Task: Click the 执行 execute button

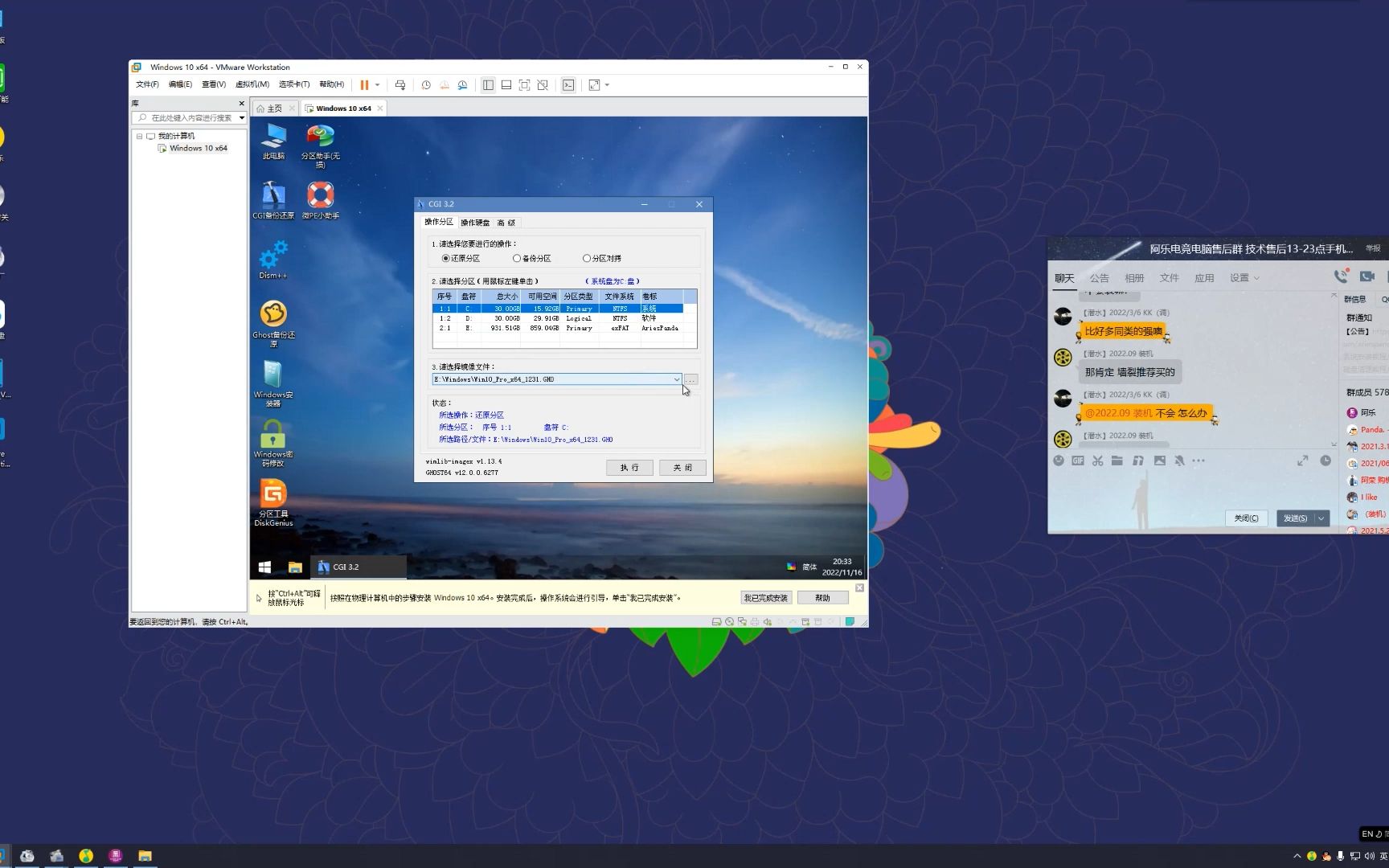Action: click(629, 468)
